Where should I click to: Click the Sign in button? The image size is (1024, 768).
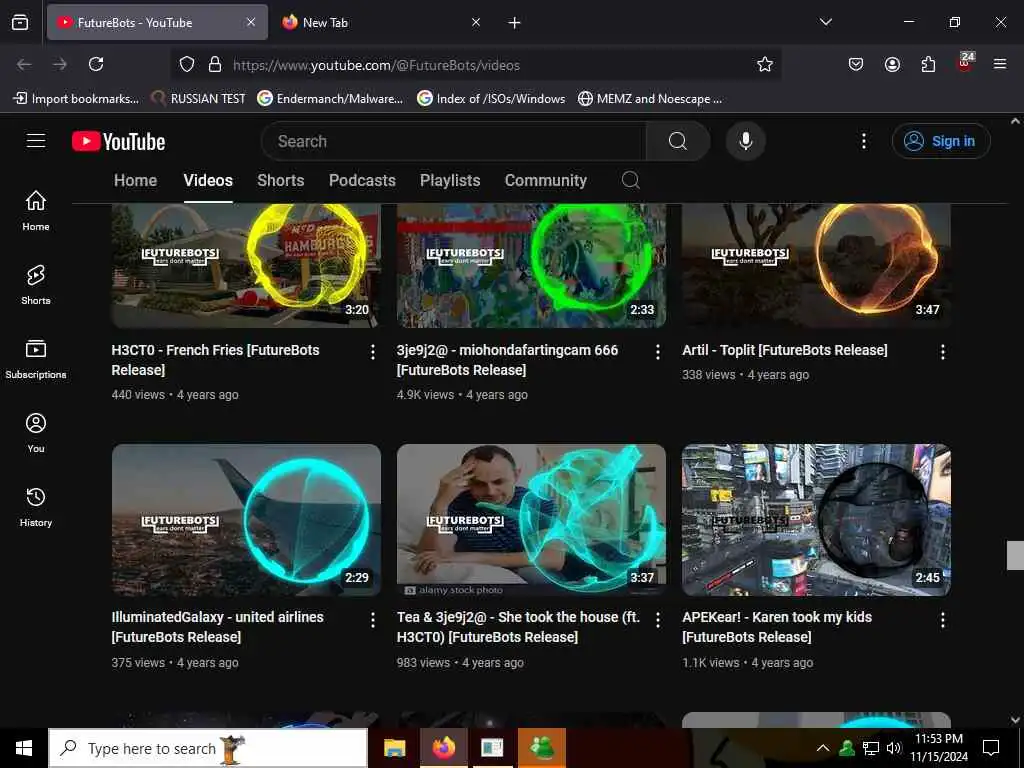(941, 141)
